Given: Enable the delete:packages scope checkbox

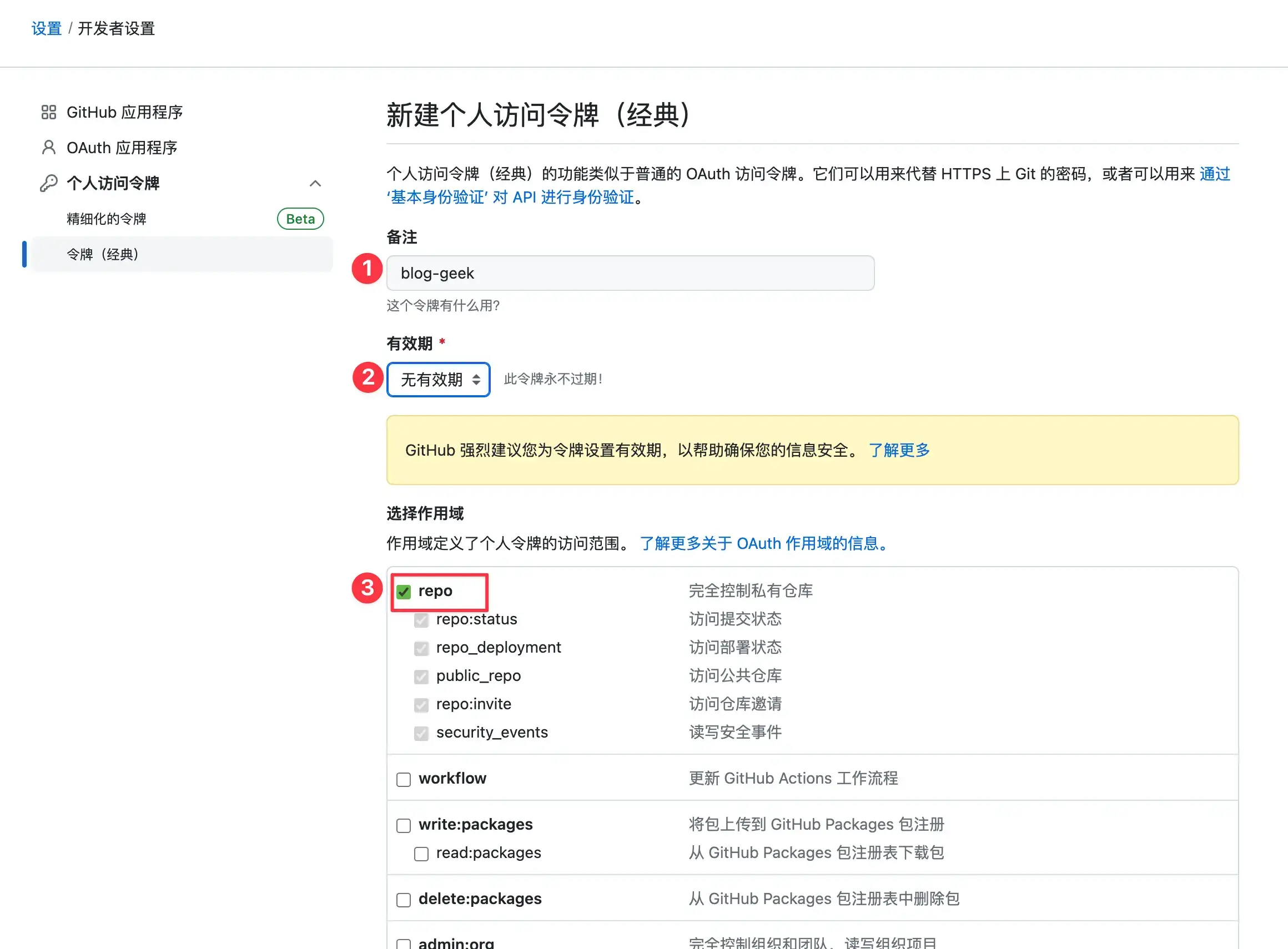Looking at the screenshot, I should coord(404,900).
